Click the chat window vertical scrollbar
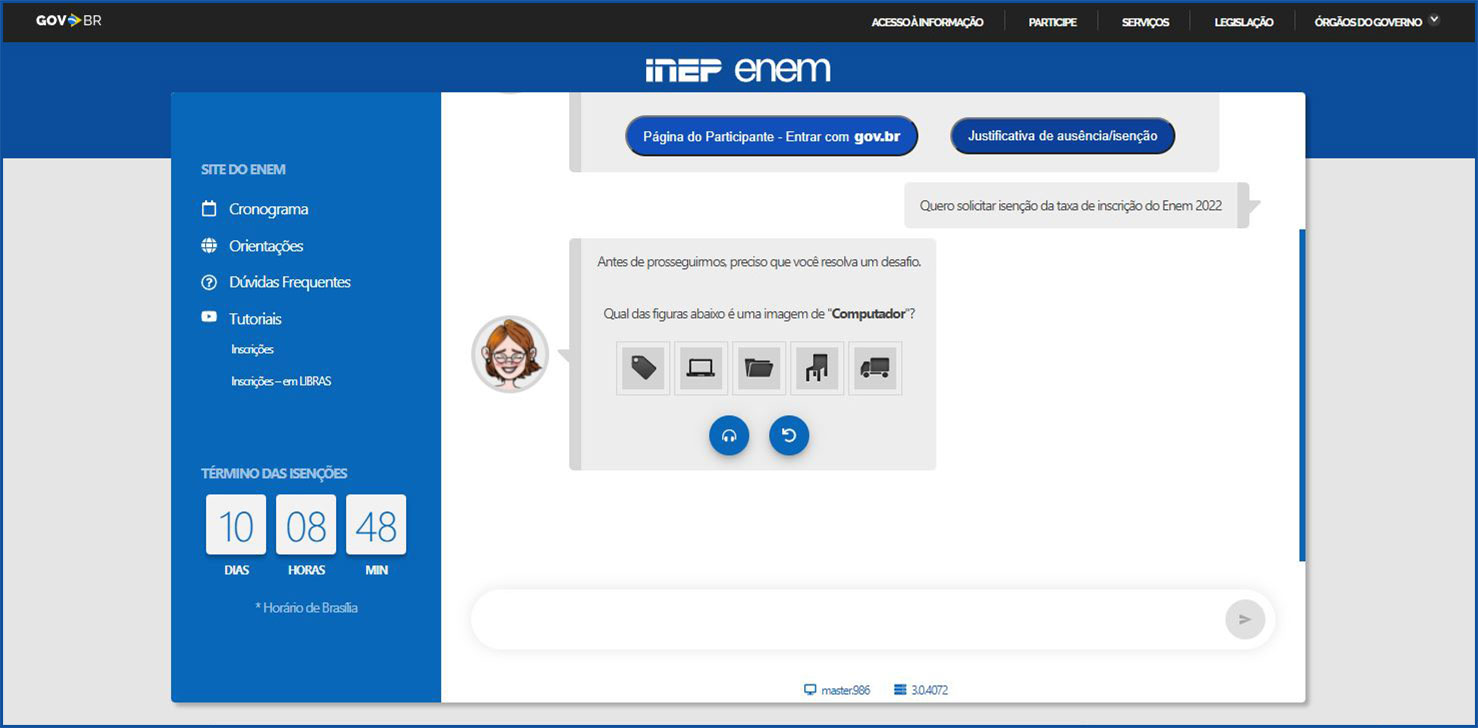The height and width of the screenshot is (728, 1478). coord(1301,395)
